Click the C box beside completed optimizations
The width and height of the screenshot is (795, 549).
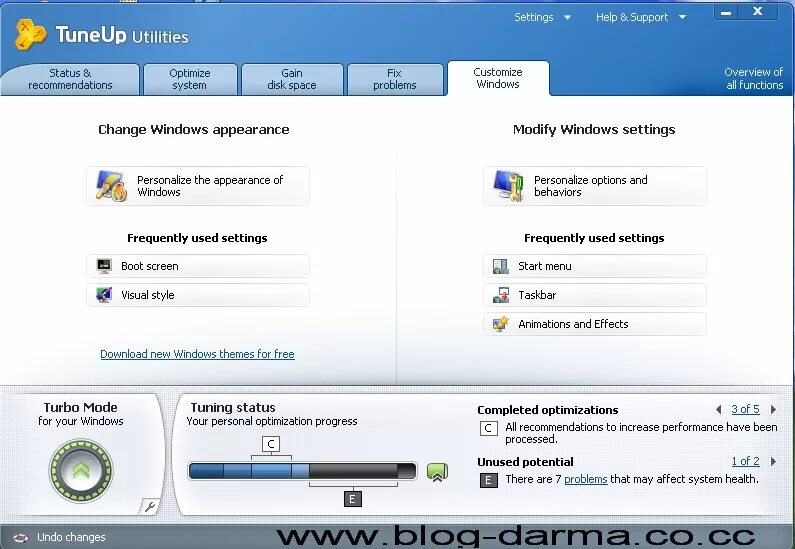[x=488, y=428]
